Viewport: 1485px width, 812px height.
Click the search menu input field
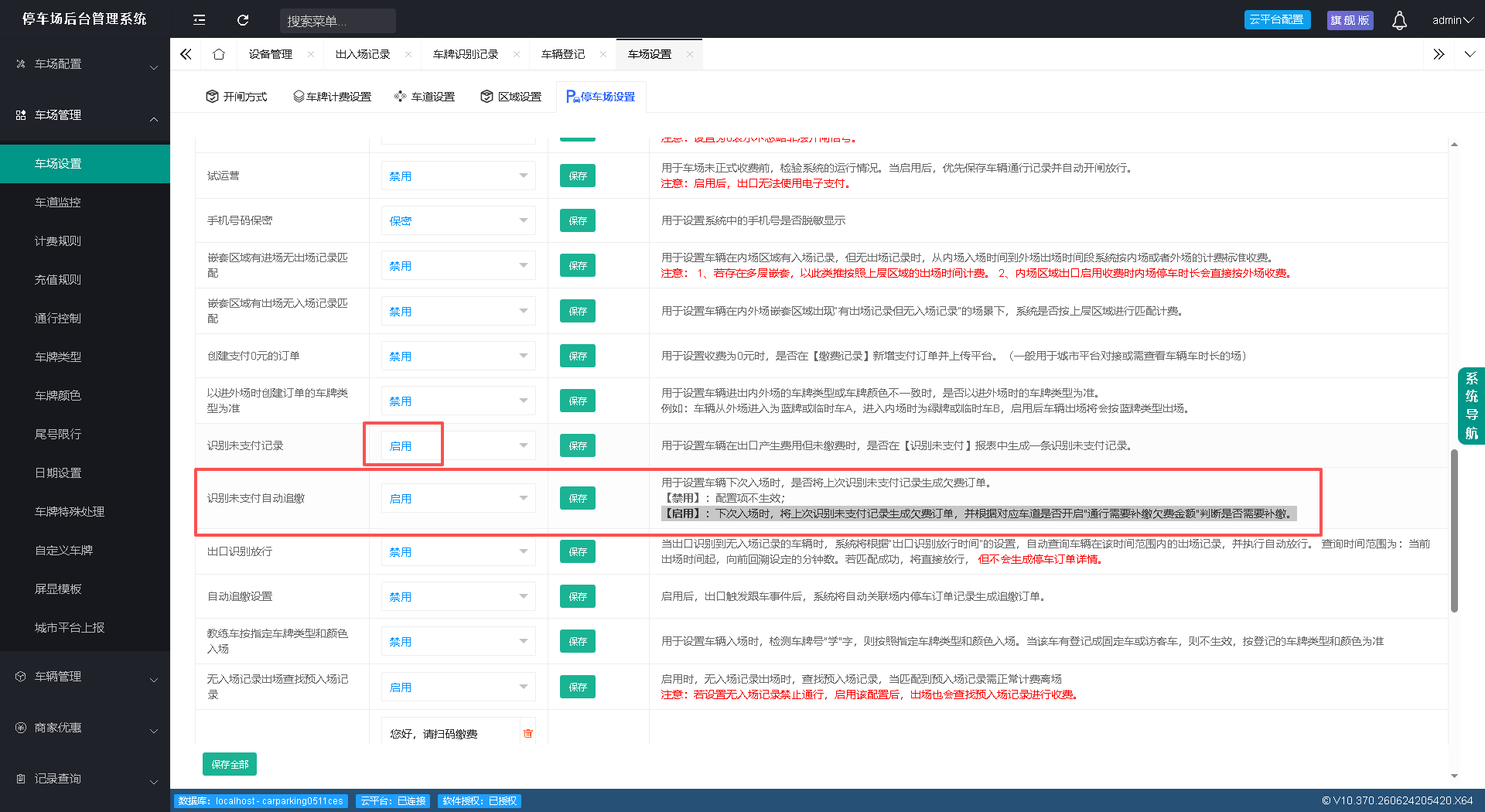click(x=338, y=21)
